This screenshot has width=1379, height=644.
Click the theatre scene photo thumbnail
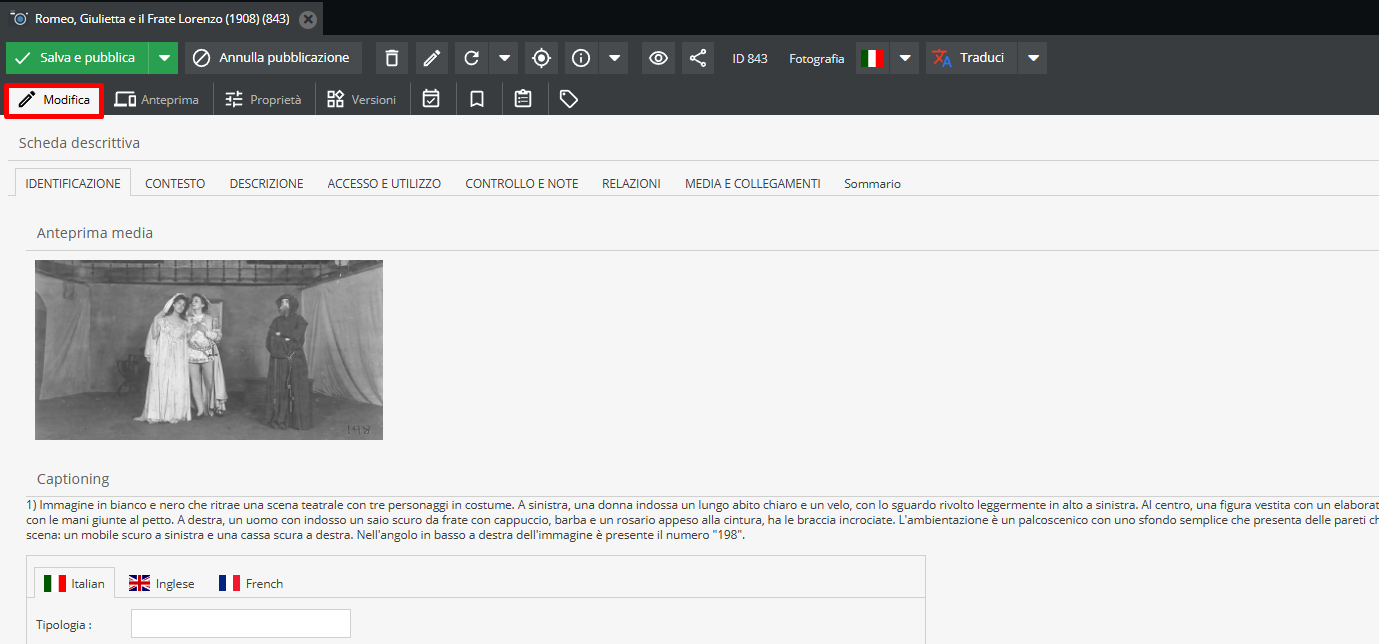click(209, 350)
